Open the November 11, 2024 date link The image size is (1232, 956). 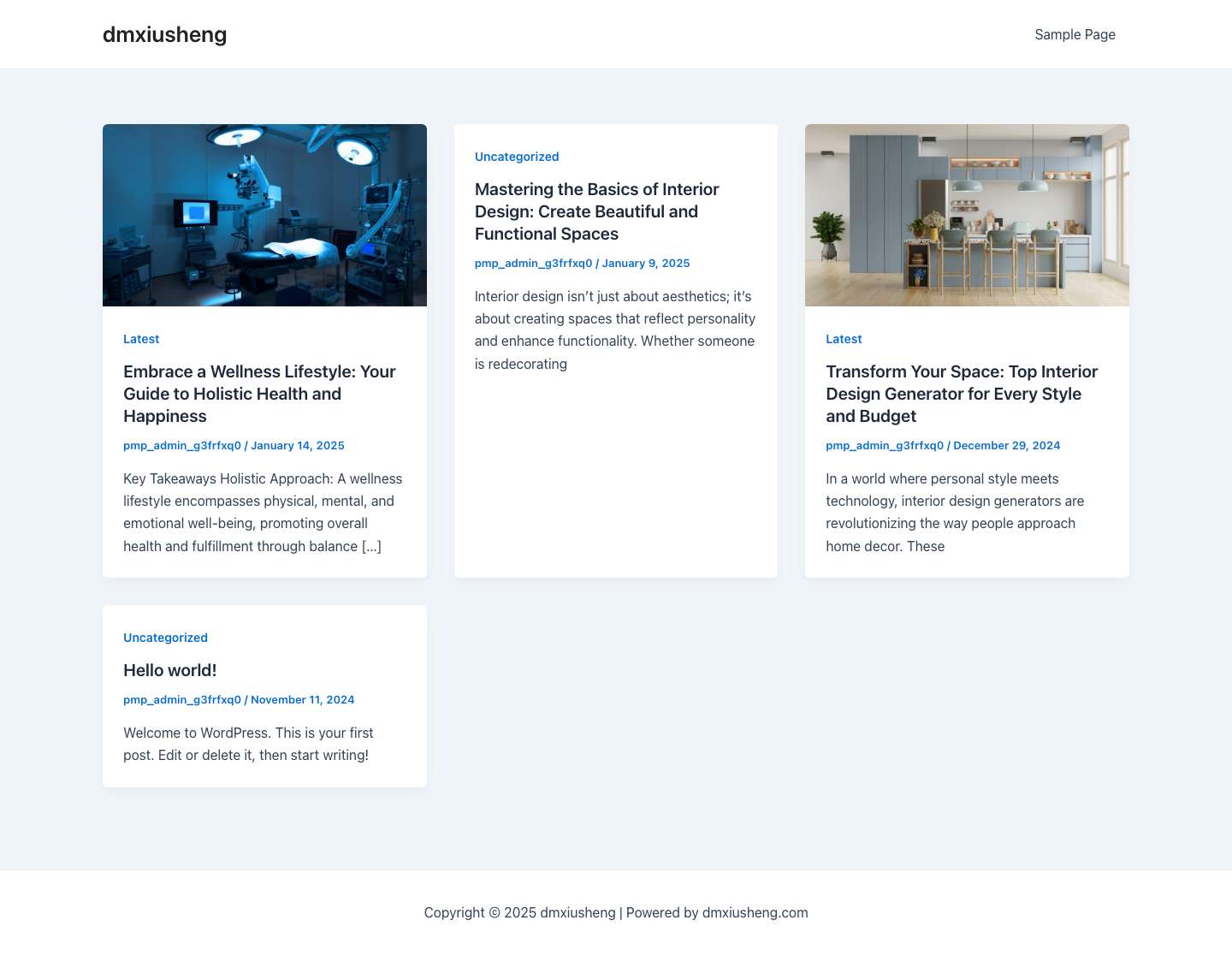(302, 699)
